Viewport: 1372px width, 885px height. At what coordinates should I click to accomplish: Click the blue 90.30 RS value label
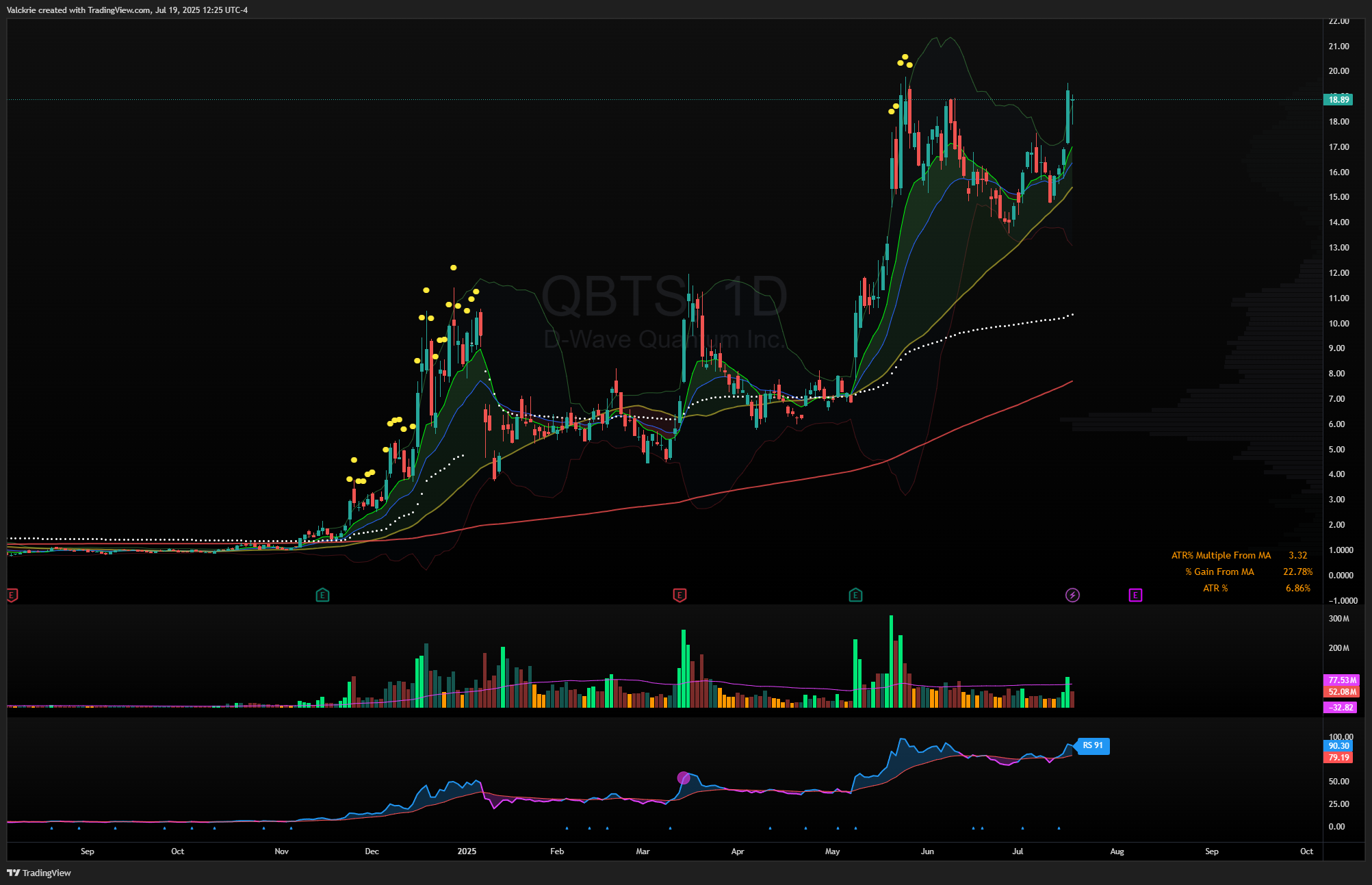pyautogui.click(x=1338, y=746)
